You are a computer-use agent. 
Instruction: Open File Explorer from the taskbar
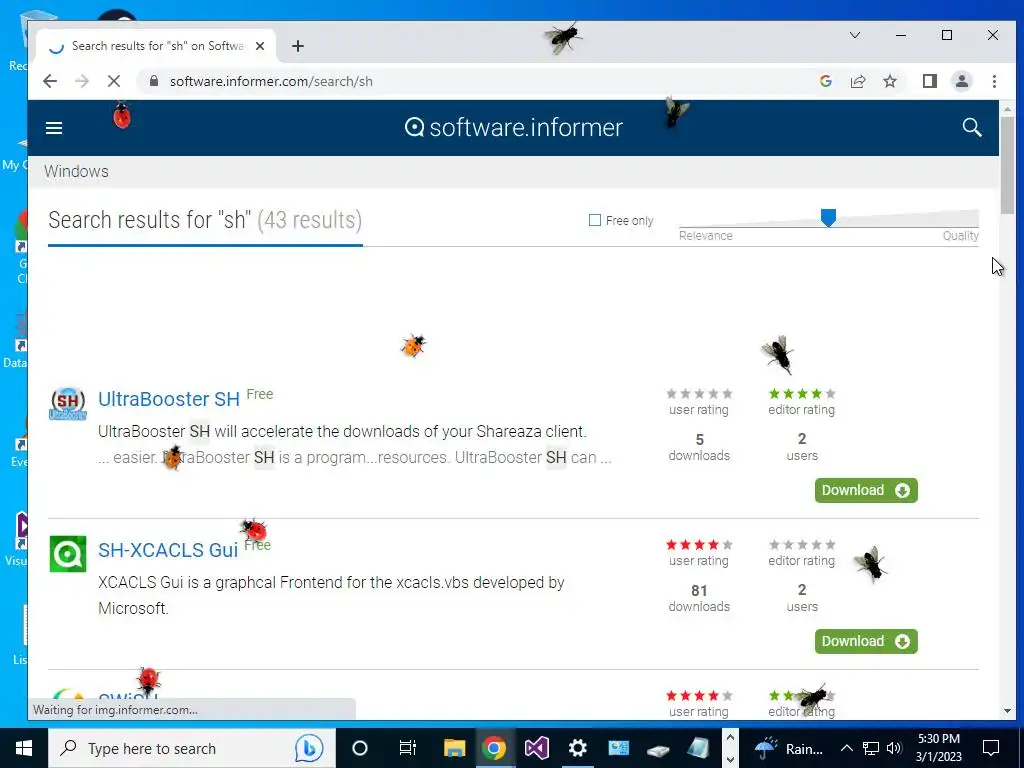click(454, 748)
